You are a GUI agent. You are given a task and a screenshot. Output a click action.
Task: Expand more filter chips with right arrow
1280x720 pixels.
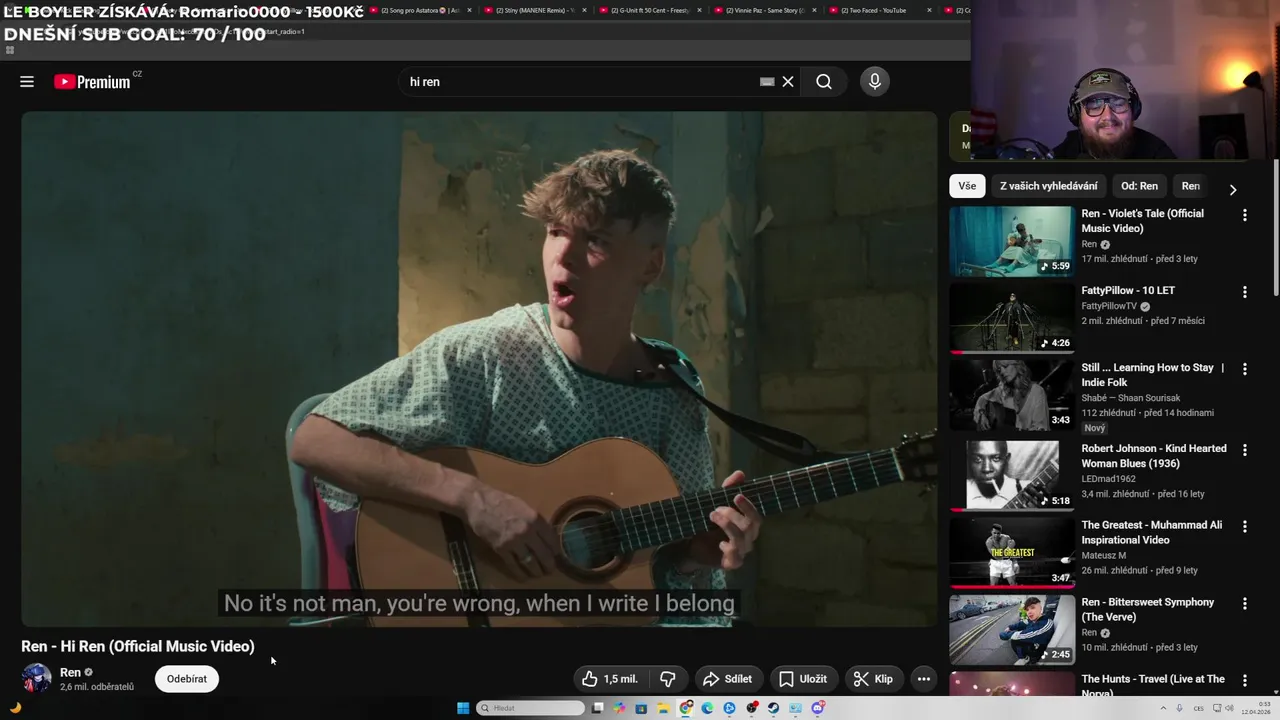[x=1232, y=189]
